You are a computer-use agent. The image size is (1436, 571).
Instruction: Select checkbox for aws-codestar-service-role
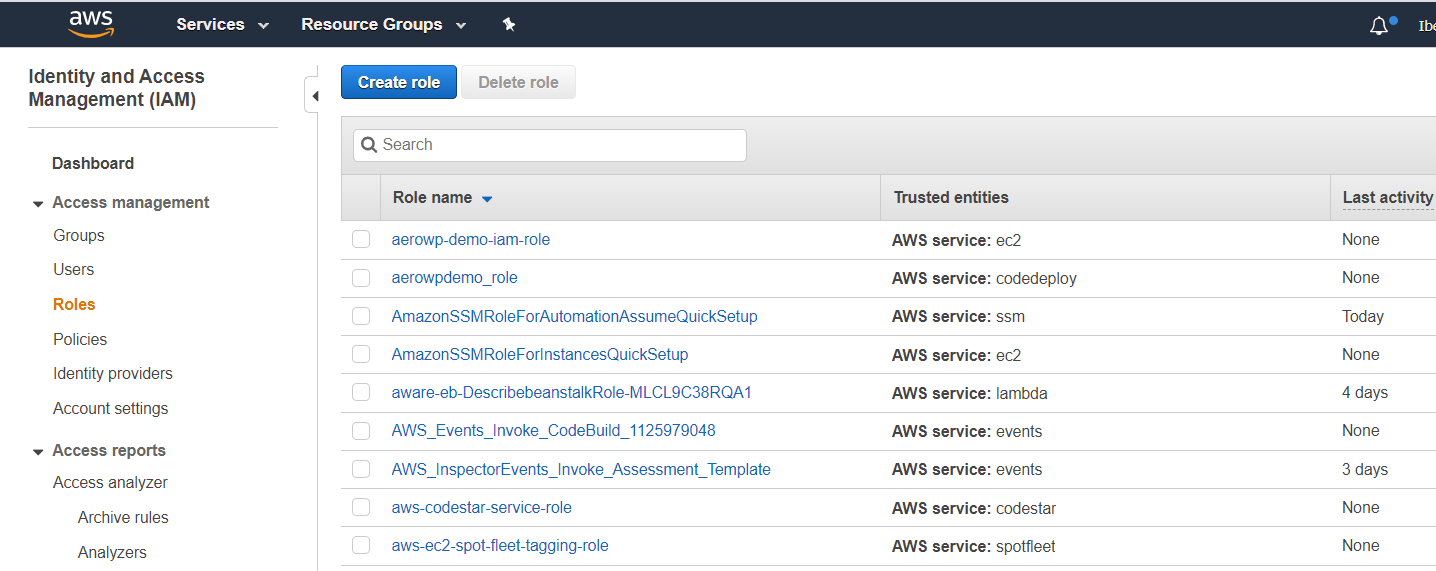361,508
